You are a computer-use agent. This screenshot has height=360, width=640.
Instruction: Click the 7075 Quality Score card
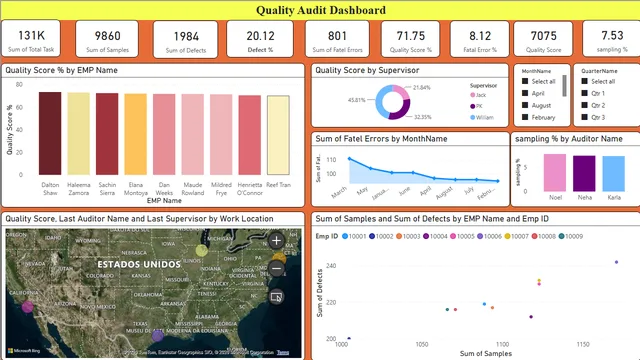(x=543, y=40)
